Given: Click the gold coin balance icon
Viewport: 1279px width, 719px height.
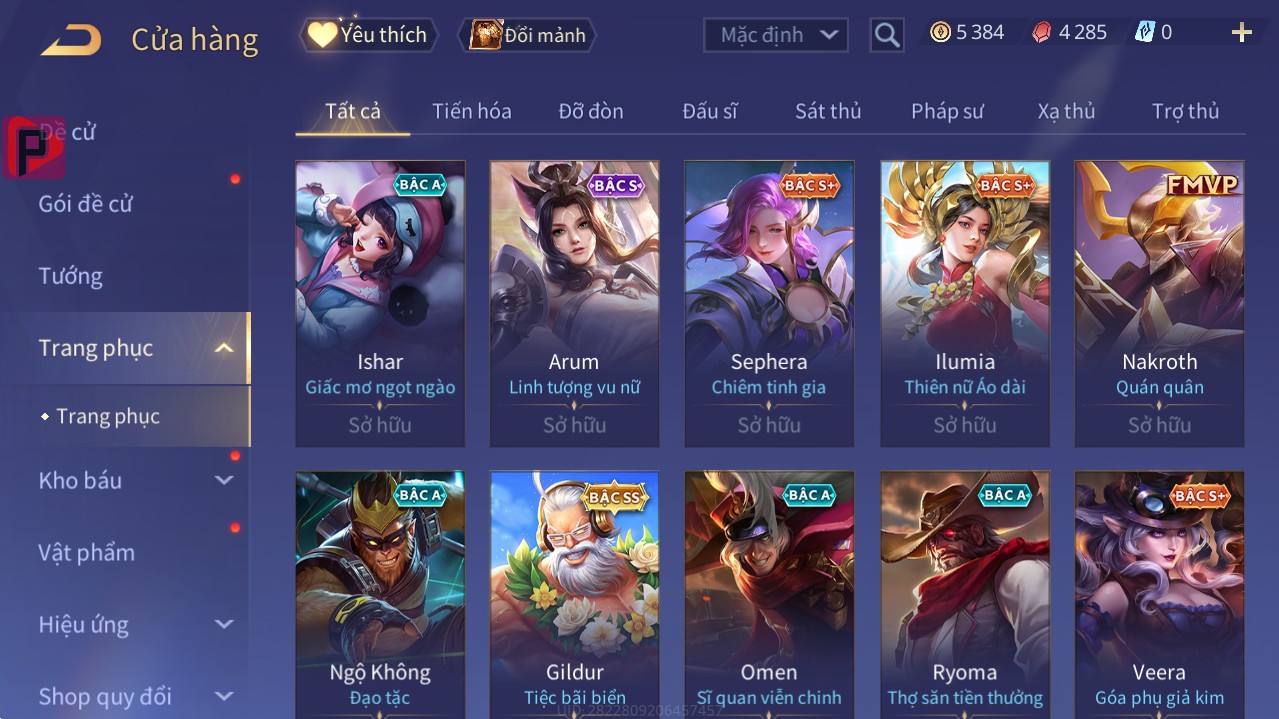Looking at the screenshot, I should pyautogui.click(x=940, y=32).
